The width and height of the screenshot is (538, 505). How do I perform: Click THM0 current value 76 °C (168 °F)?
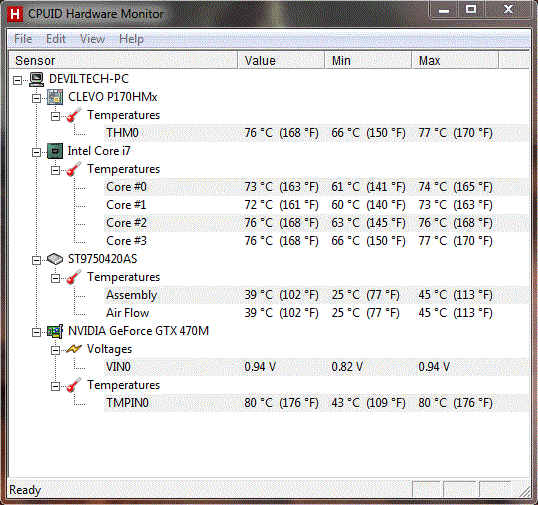pos(281,133)
